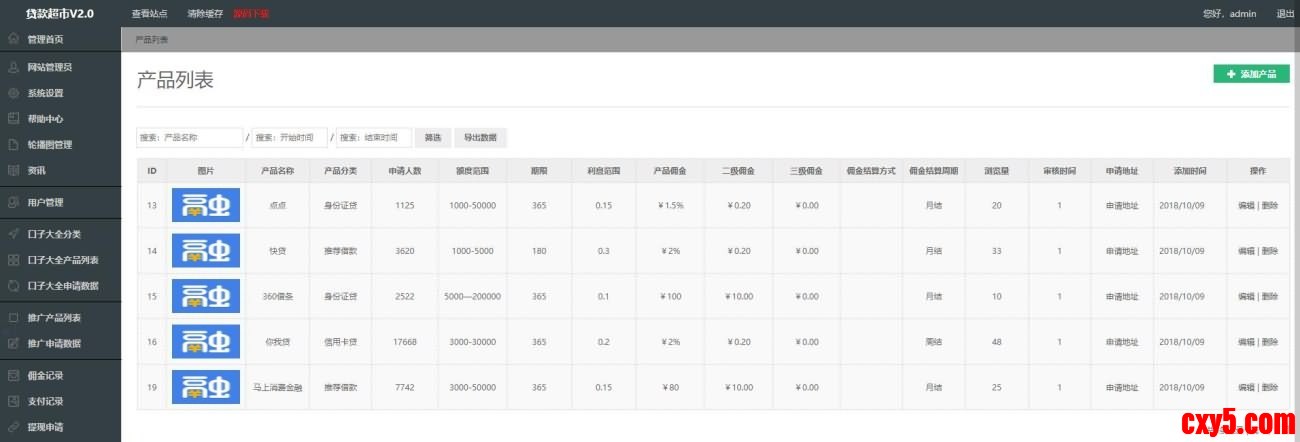This screenshot has width=1300, height=442.
Task: Click the green 添加产品 button
Action: 1251,74
